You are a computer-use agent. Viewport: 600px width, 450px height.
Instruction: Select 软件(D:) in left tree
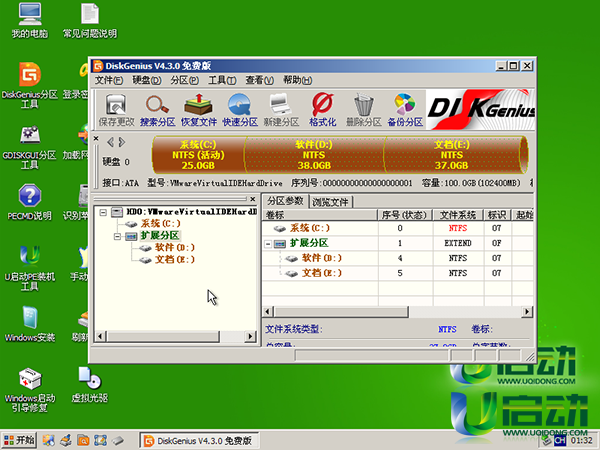tap(174, 248)
